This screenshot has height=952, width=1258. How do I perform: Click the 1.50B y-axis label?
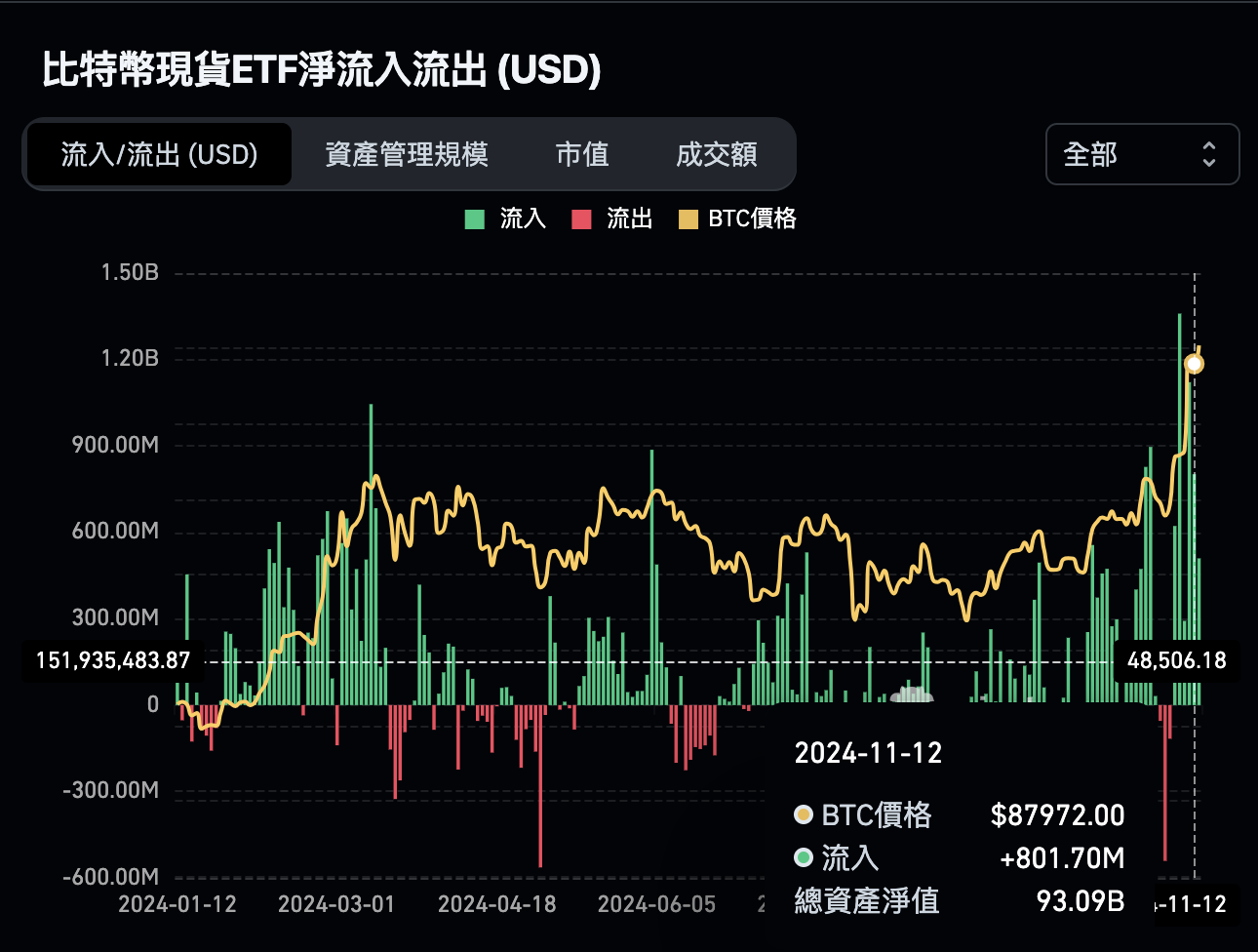130,272
